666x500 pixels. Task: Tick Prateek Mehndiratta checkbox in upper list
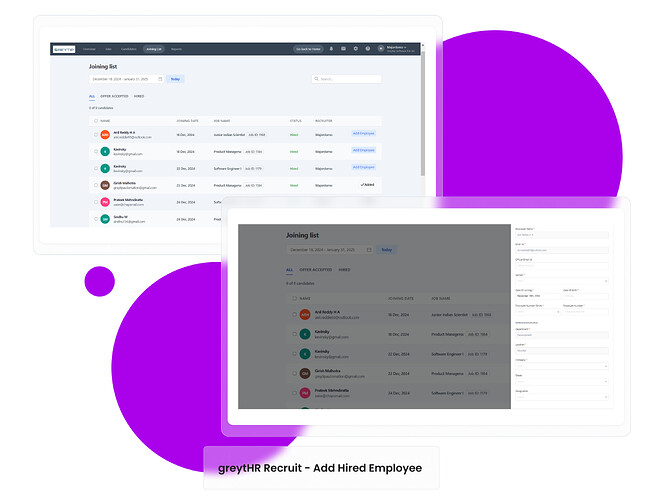pyautogui.click(x=96, y=202)
